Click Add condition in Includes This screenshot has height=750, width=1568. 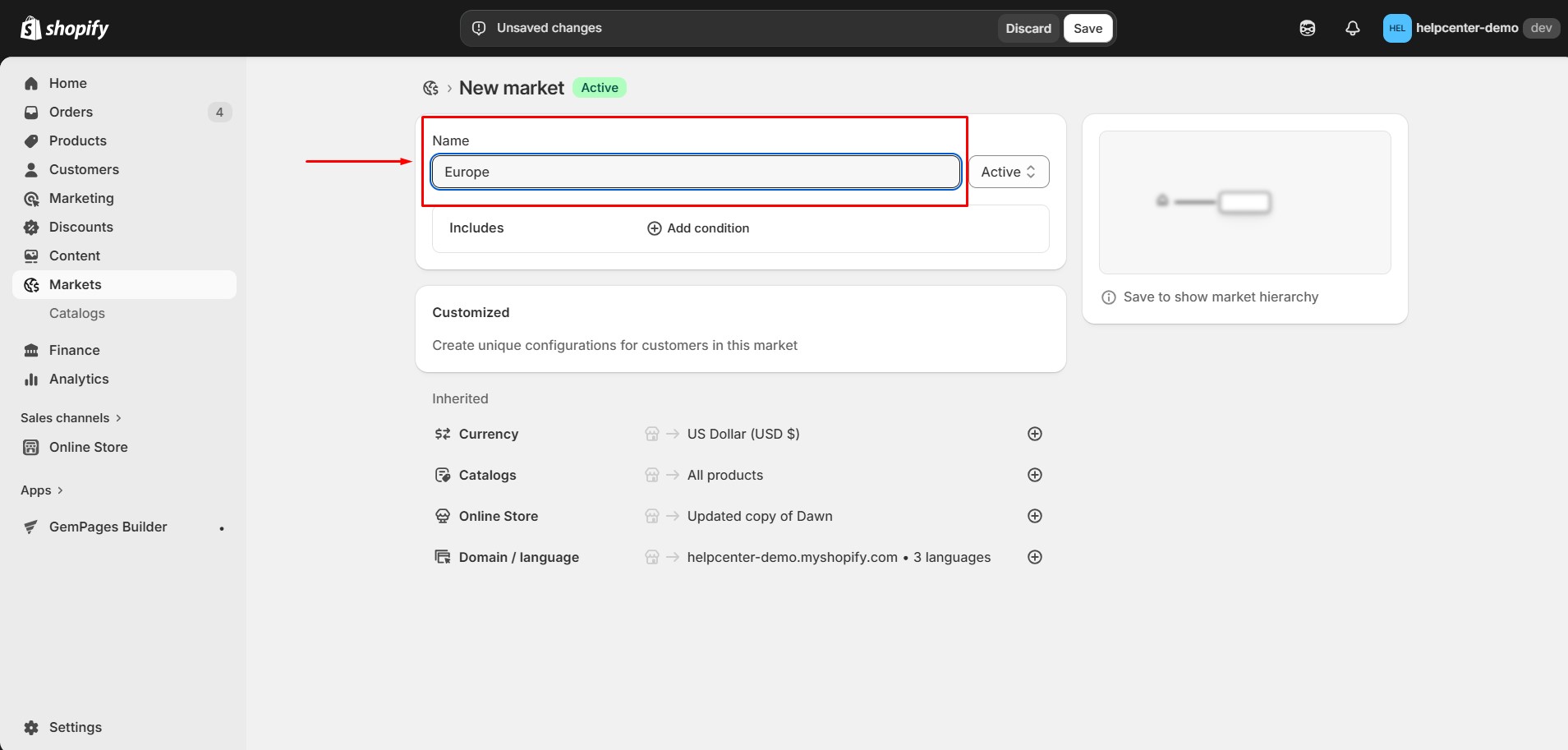(698, 228)
